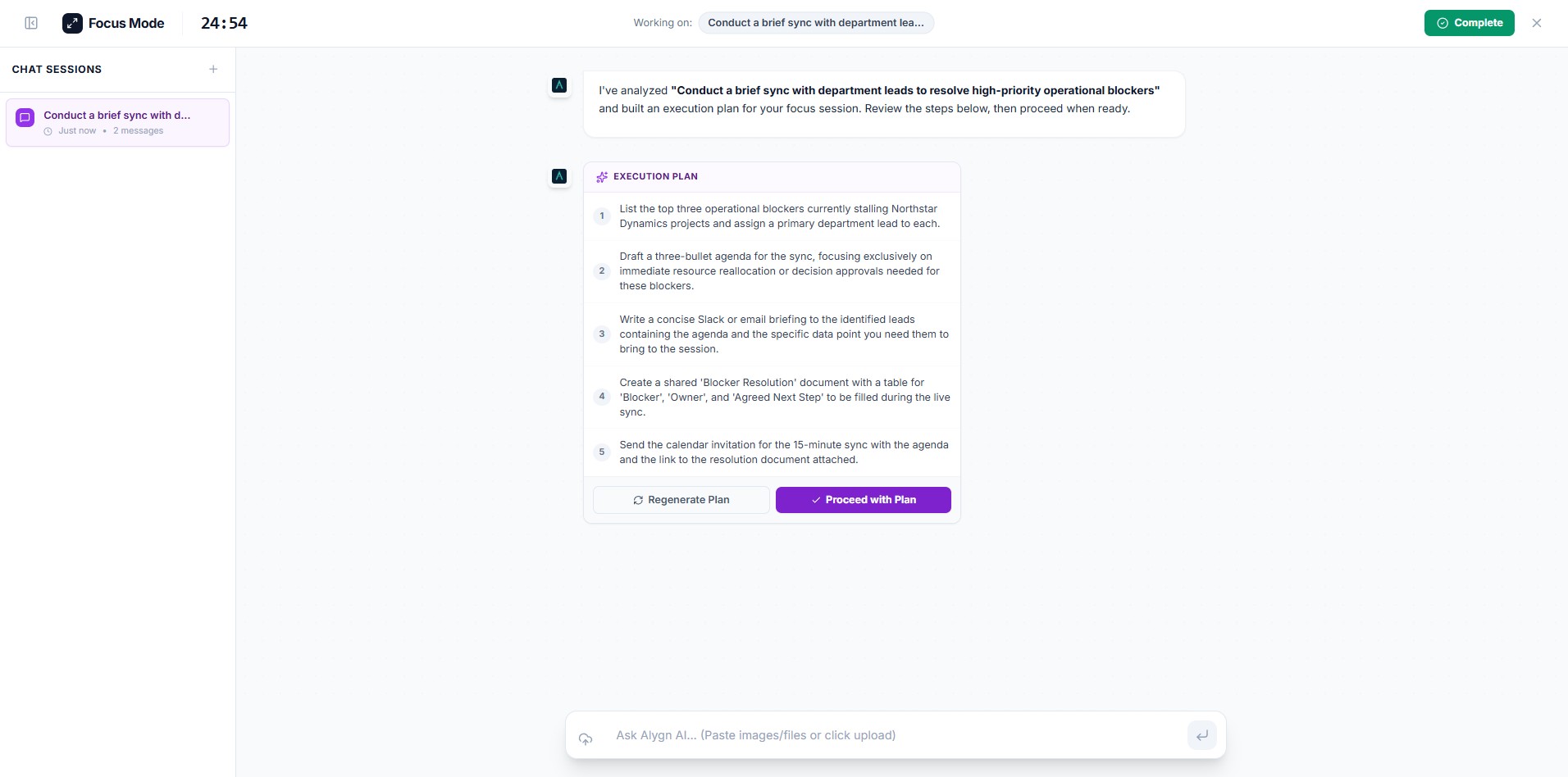Mark the task Complete
Screen dimensions: 1568x777
(1469, 23)
